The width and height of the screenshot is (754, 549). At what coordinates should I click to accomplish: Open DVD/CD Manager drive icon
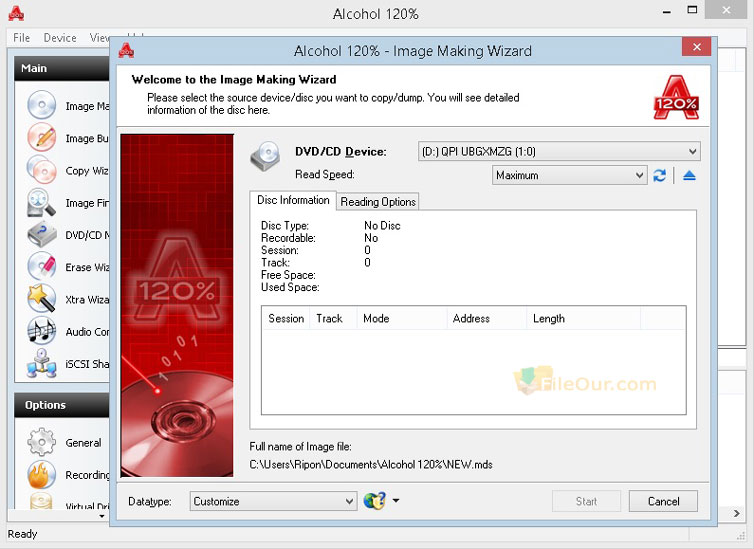point(41,235)
